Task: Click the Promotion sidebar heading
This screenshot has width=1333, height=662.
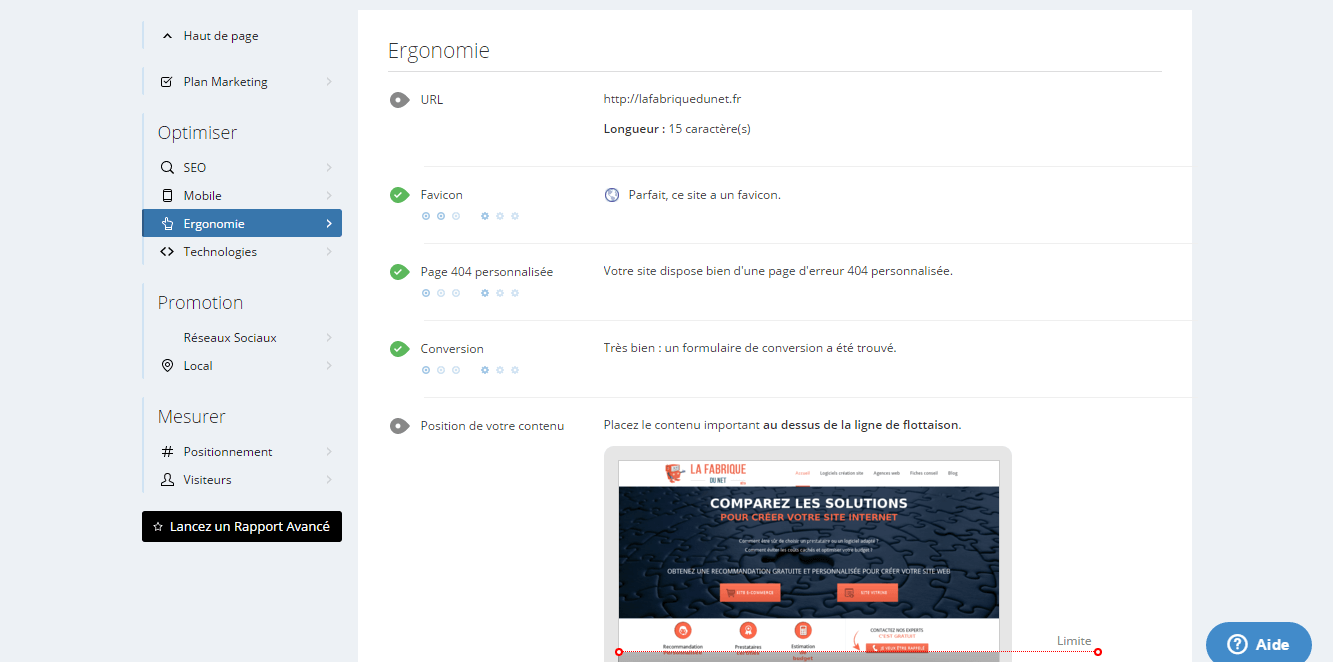Action: tap(200, 303)
